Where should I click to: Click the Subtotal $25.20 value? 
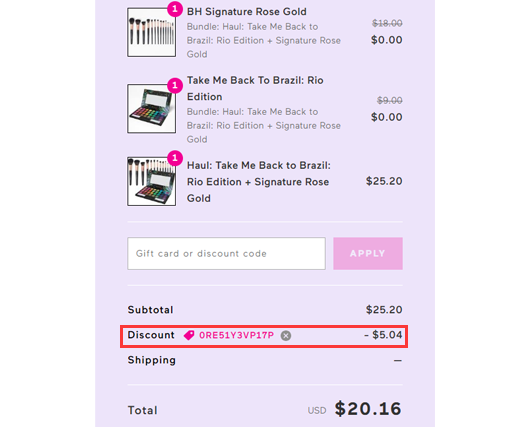384,310
